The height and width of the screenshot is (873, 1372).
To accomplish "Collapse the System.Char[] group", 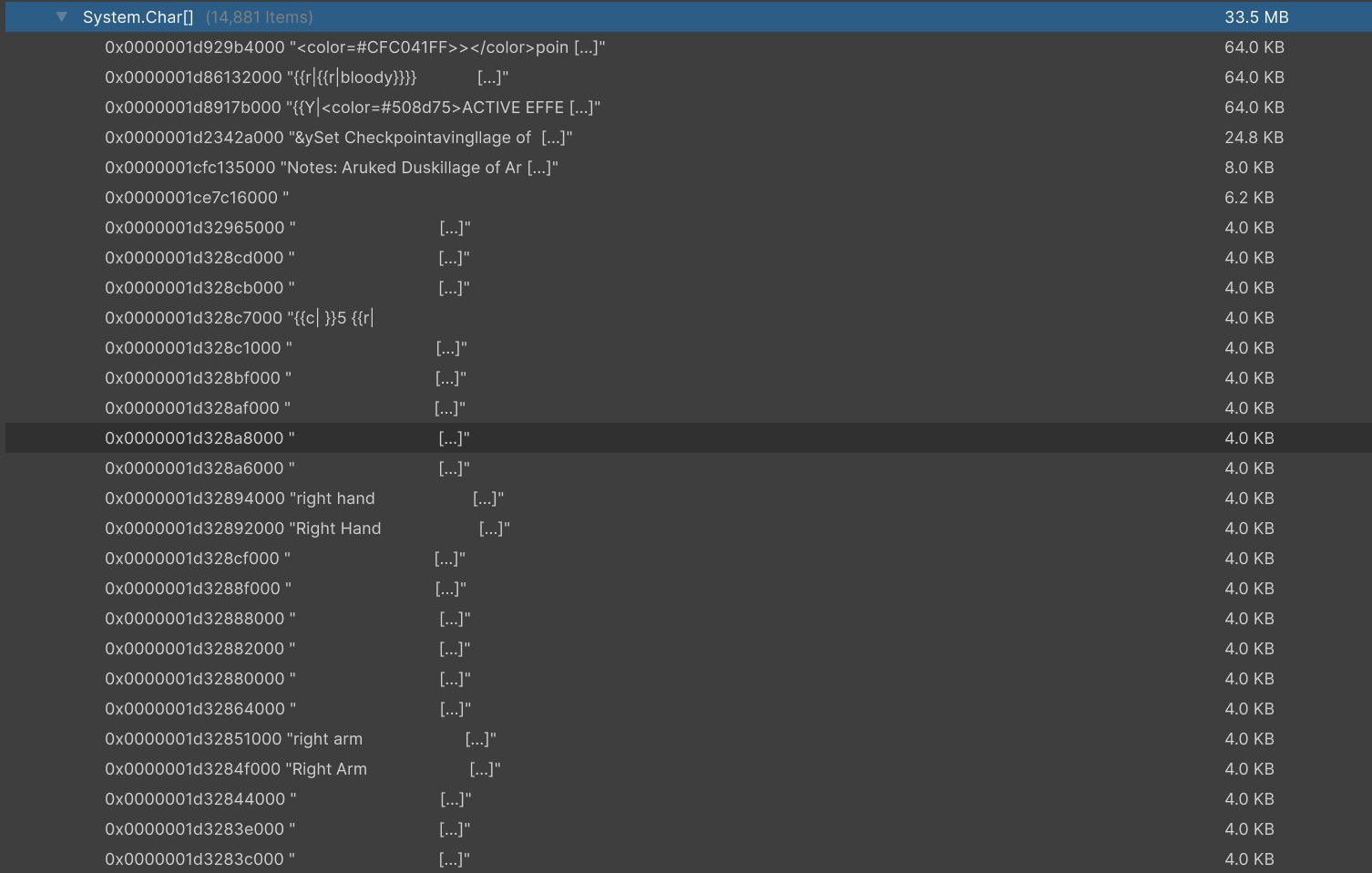I will (61, 17).
